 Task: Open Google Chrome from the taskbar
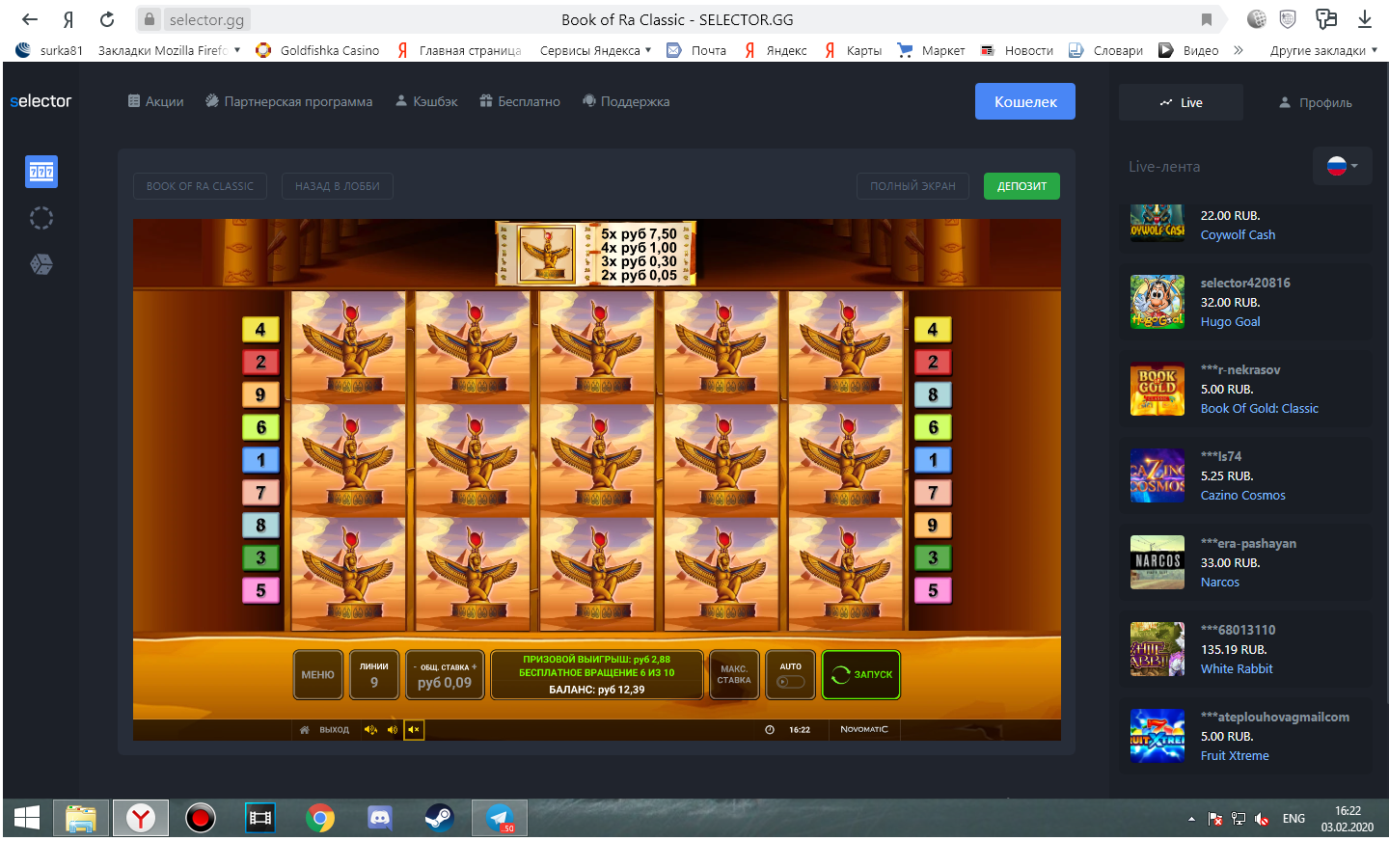coord(320,818)
